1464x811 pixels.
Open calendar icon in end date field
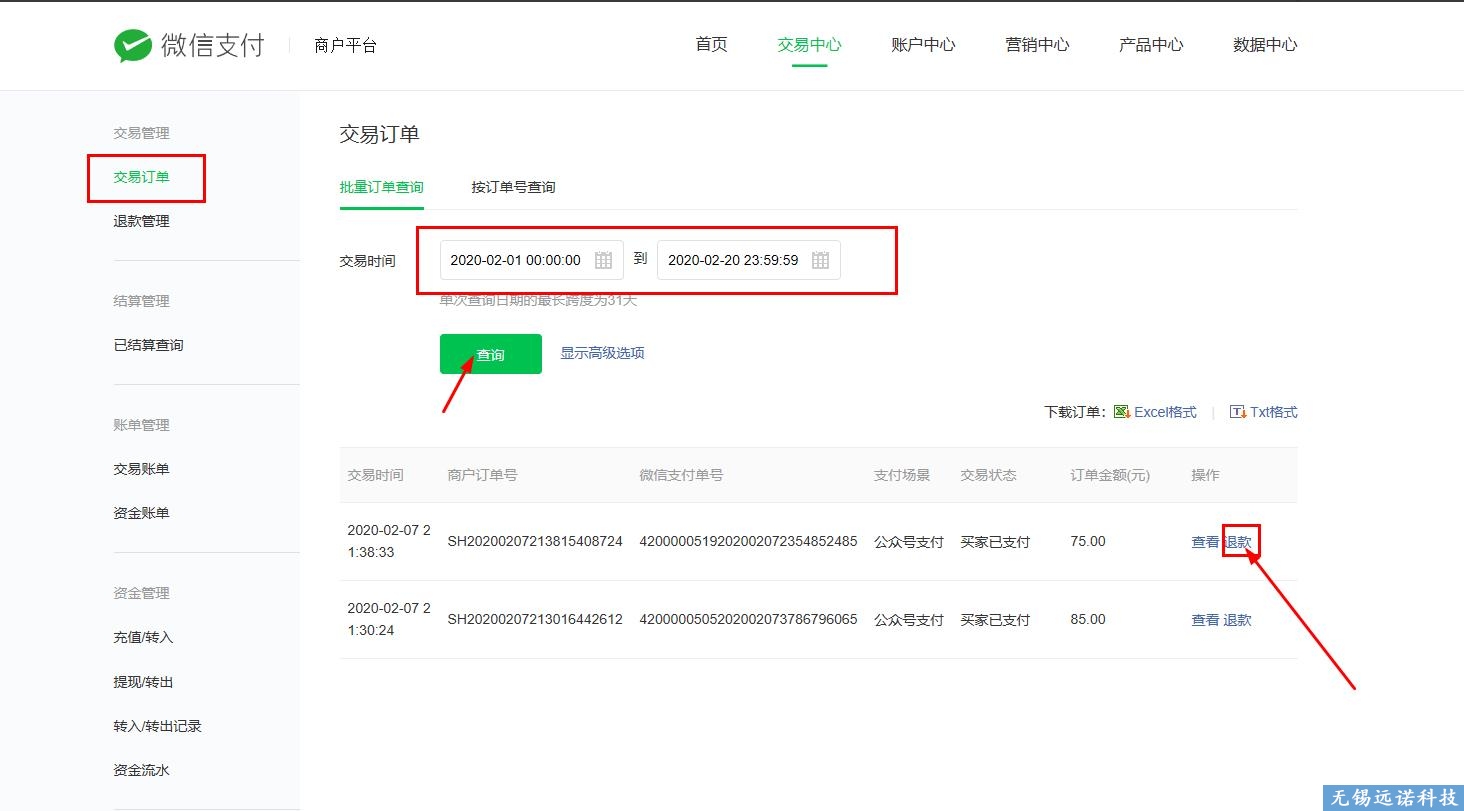point(820,260)
